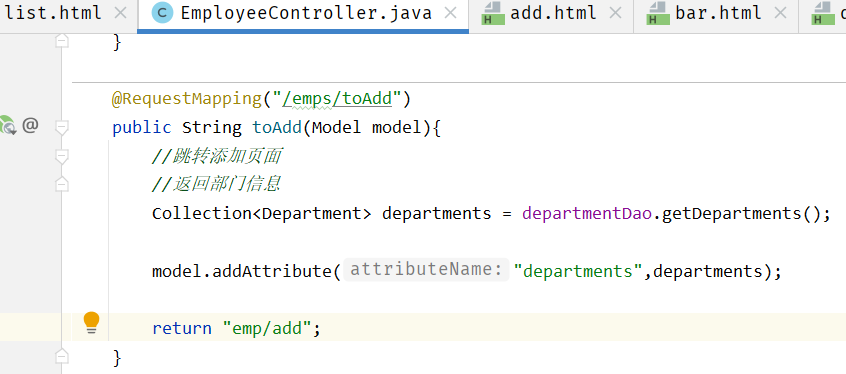Toggle fold marker at toAdd closing brace
This screenshot has width=846, height=374.
click(x=62, y=356)
